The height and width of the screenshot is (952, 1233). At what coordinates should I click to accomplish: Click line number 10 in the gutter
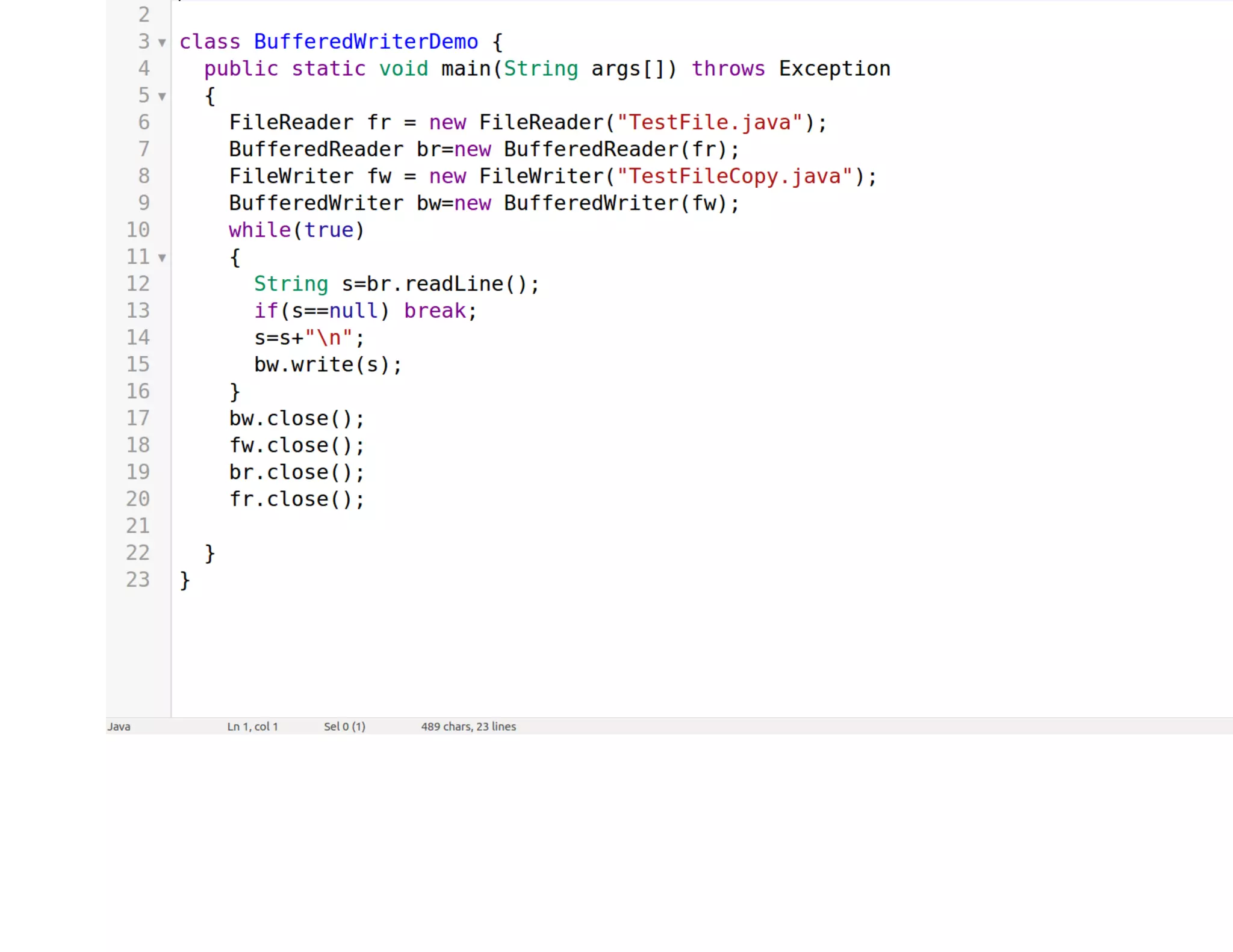pyautogui.click(x=138, y=230)
